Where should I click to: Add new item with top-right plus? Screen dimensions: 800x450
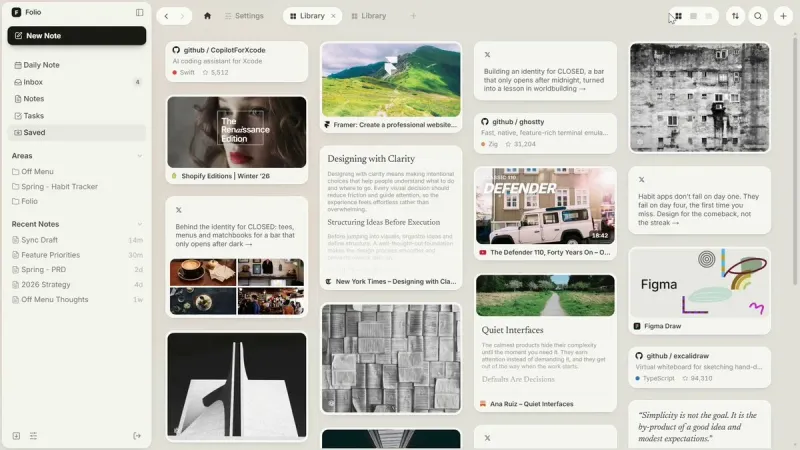(783, 16)
